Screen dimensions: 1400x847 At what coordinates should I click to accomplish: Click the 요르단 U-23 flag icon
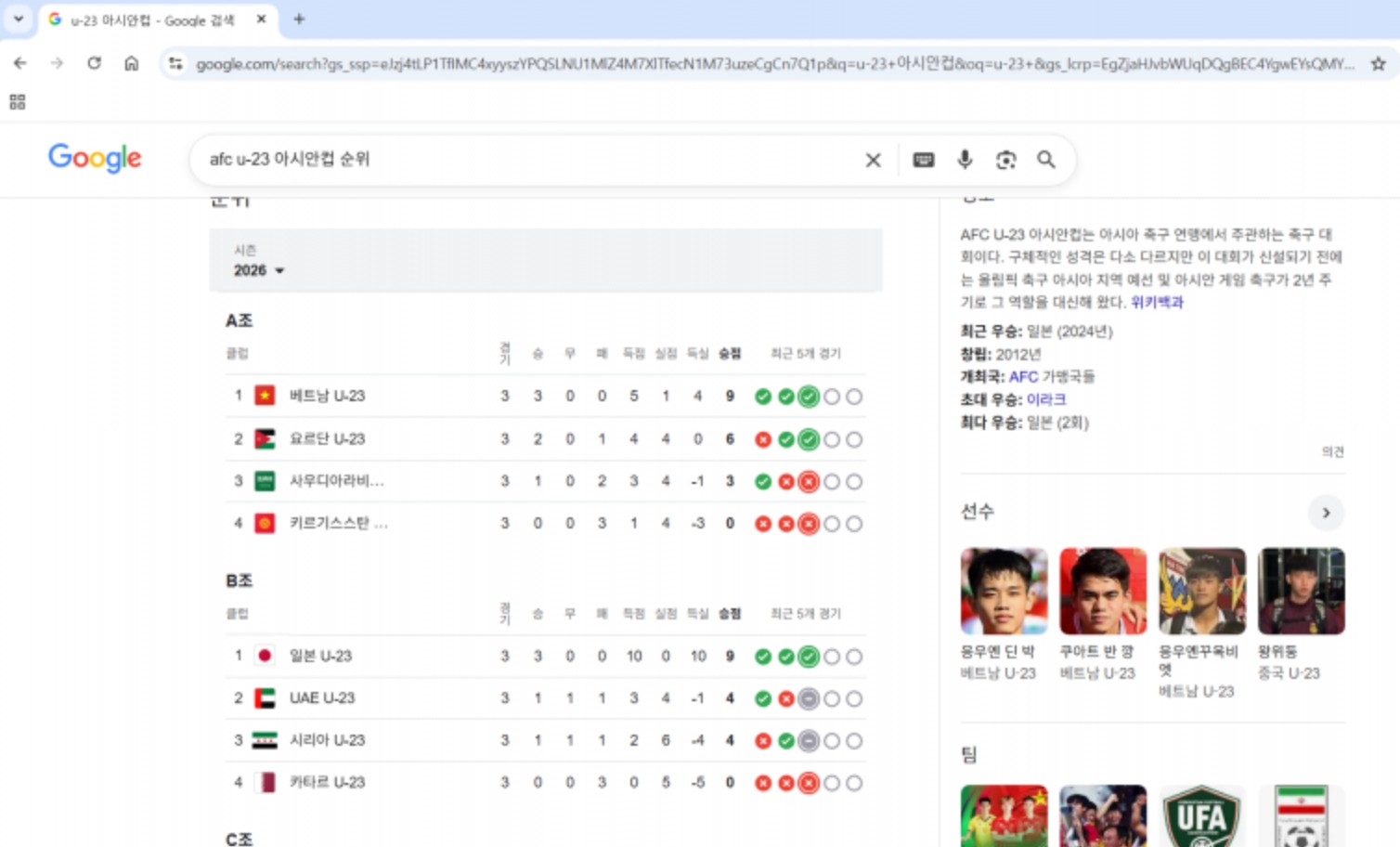[265, 438]
